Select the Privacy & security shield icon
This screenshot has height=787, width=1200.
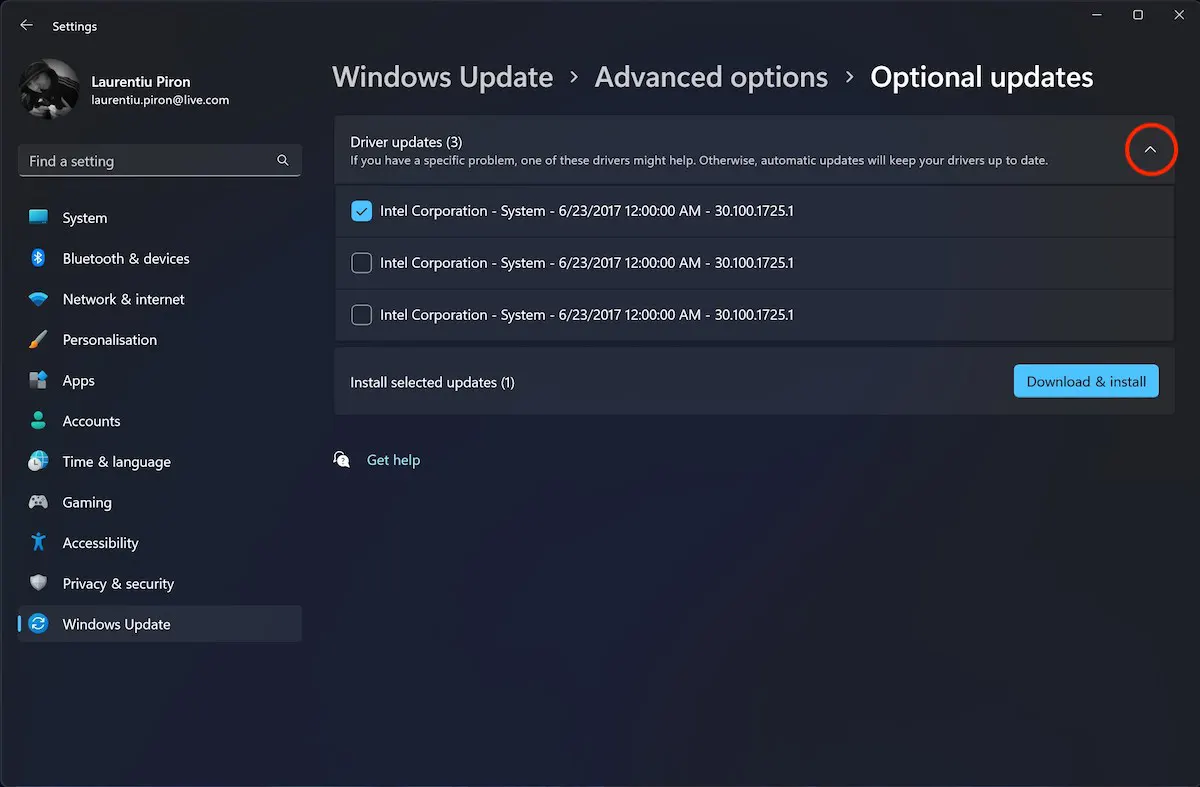coord(38,583)
